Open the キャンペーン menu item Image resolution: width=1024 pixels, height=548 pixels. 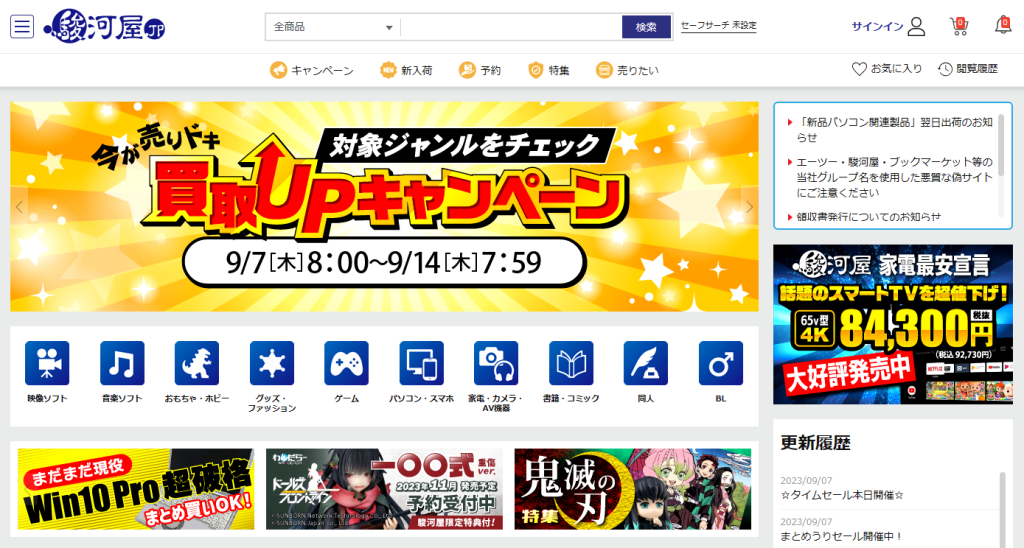tap(312, 70)
